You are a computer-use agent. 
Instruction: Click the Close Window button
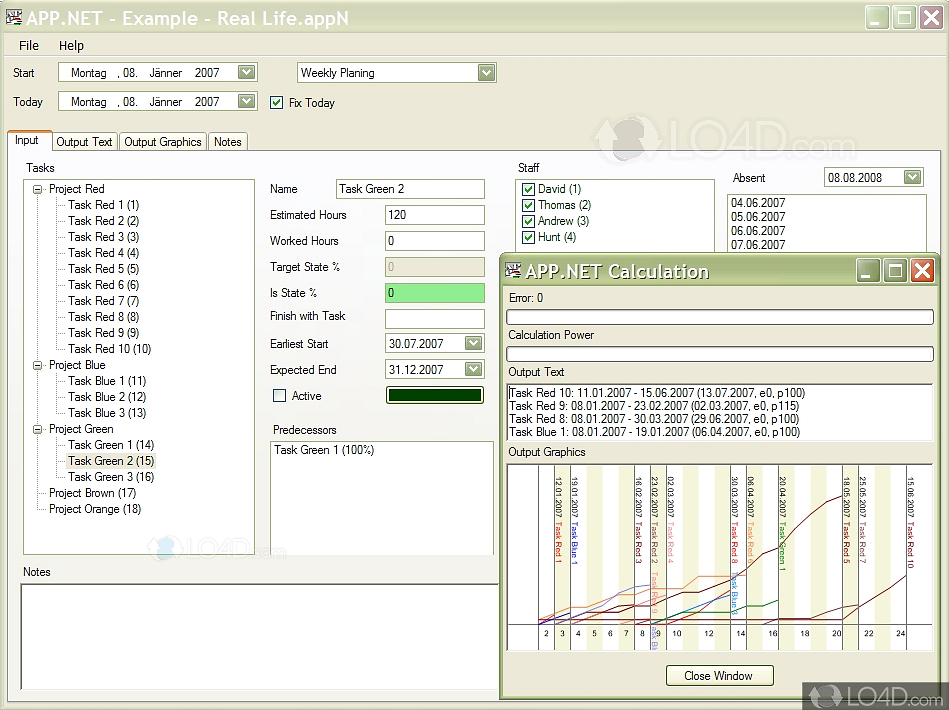point(719,675)
